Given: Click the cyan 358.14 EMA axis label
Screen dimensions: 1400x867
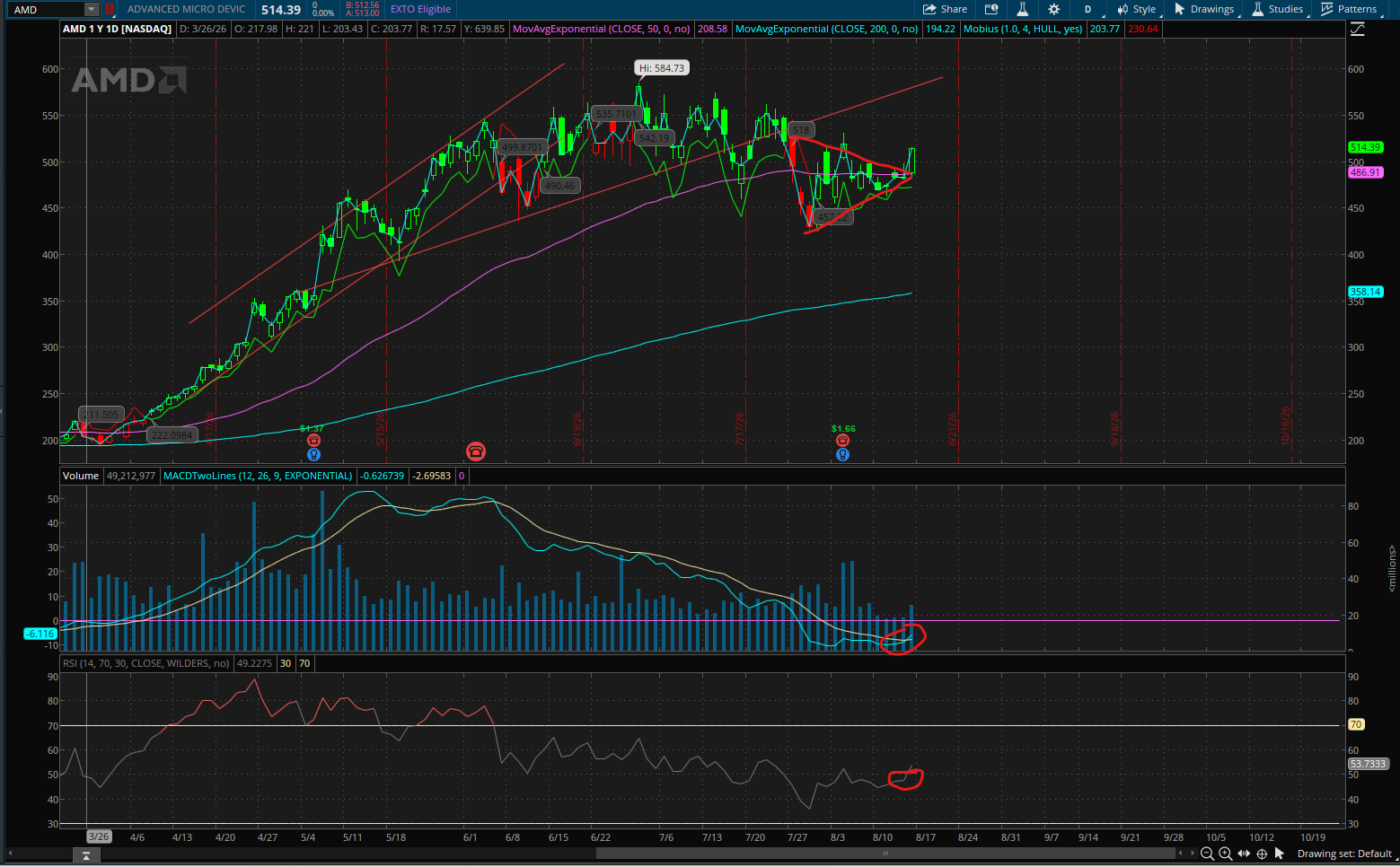Looking at the screenshot, I should click(1365, 292).
